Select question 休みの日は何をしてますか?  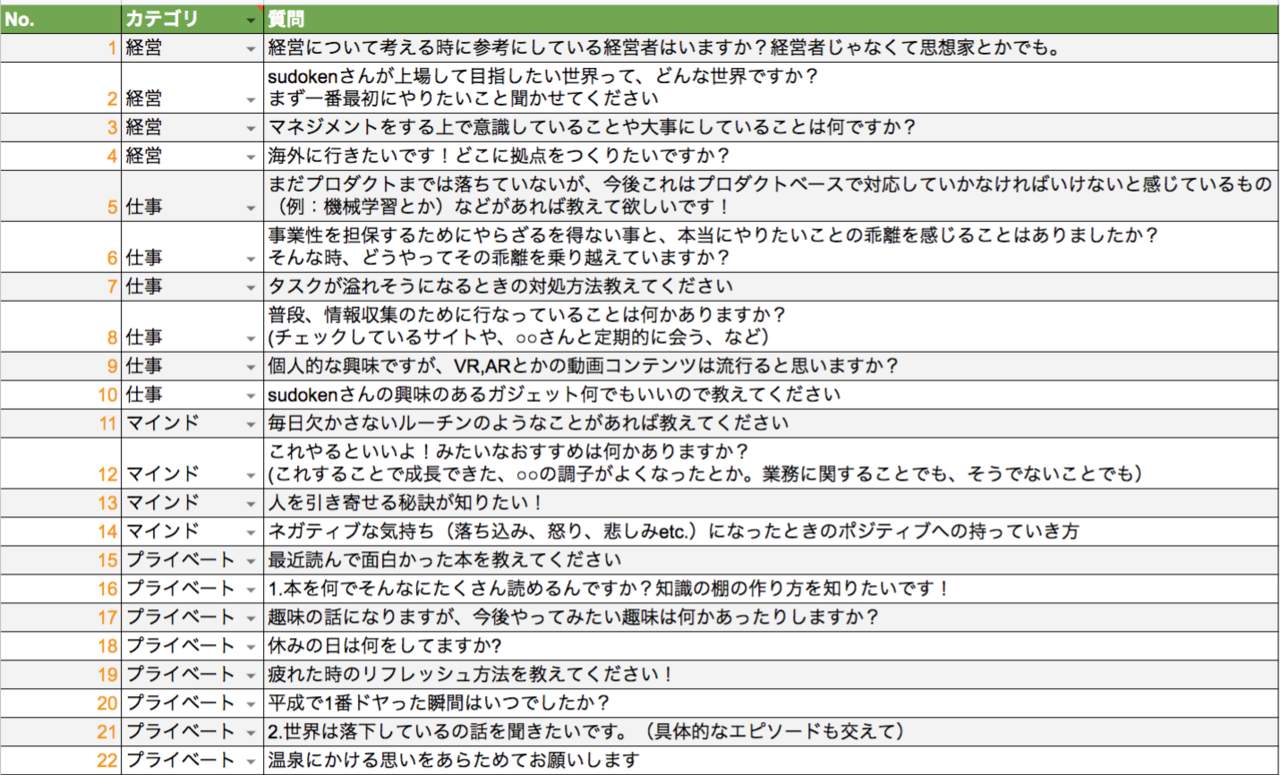[772, 646]
